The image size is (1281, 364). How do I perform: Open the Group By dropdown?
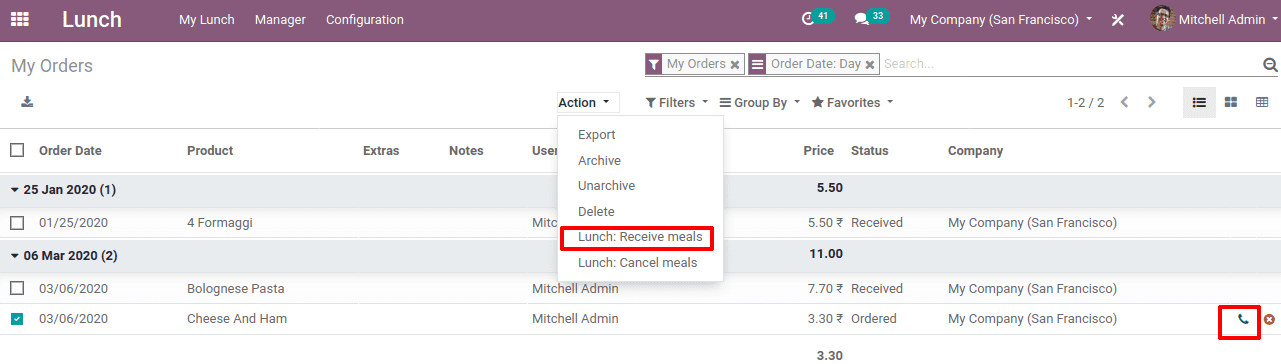(760, 102)
